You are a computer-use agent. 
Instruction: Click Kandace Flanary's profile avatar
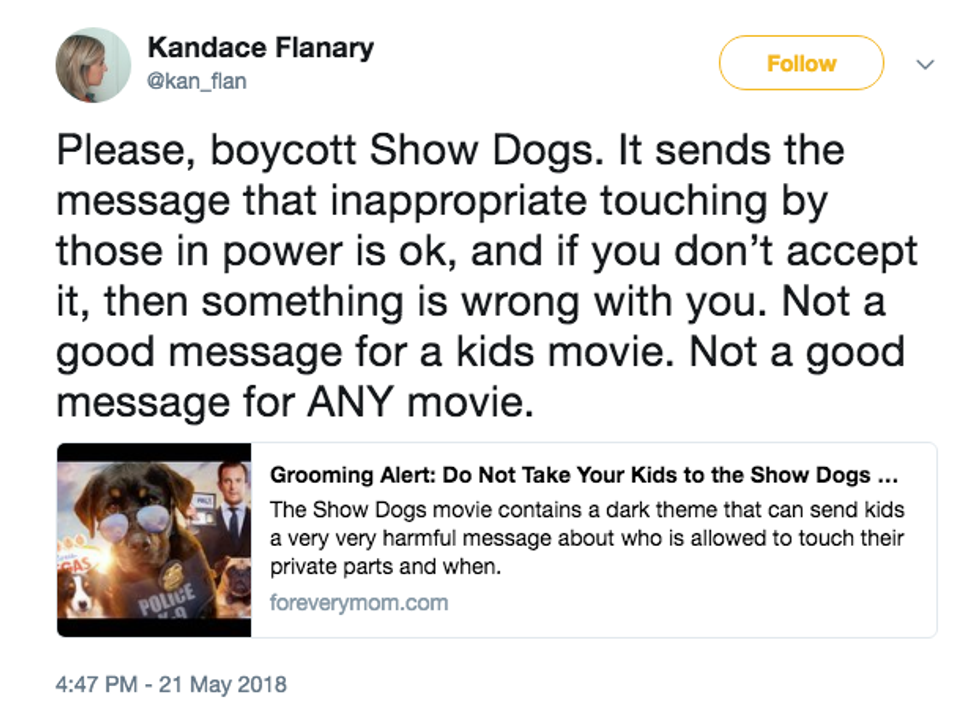[93, 65]
